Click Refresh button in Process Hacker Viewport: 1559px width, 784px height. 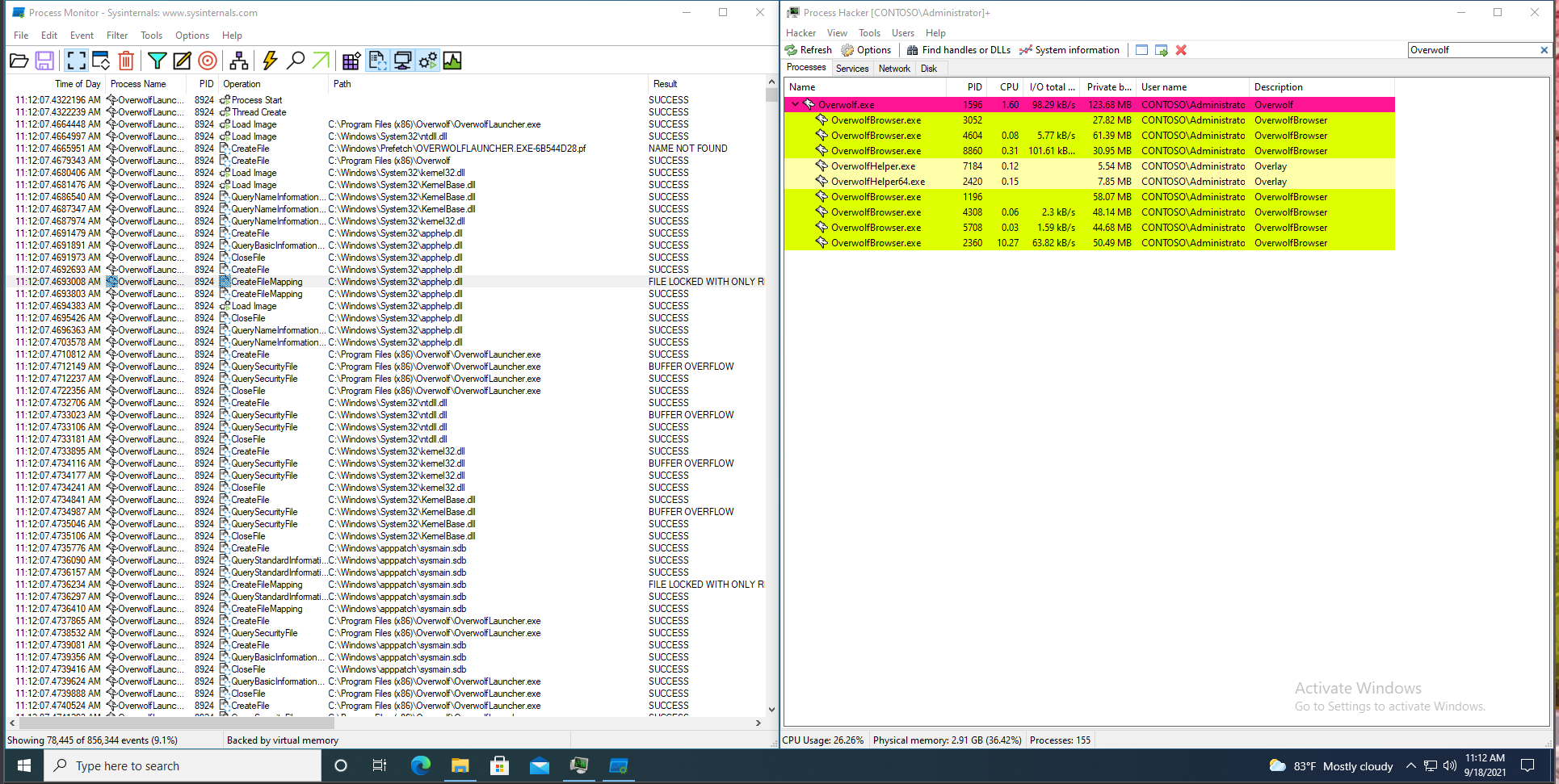click(809, 50)
